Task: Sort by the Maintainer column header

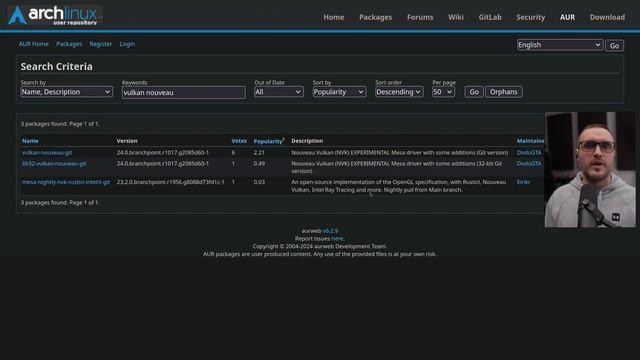Action: pos(530,141)
